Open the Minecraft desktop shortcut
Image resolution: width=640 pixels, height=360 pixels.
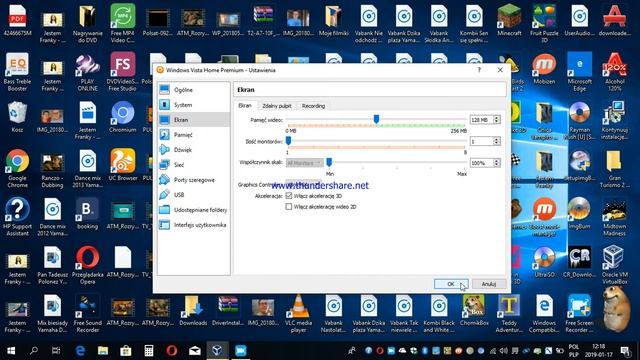509,20
